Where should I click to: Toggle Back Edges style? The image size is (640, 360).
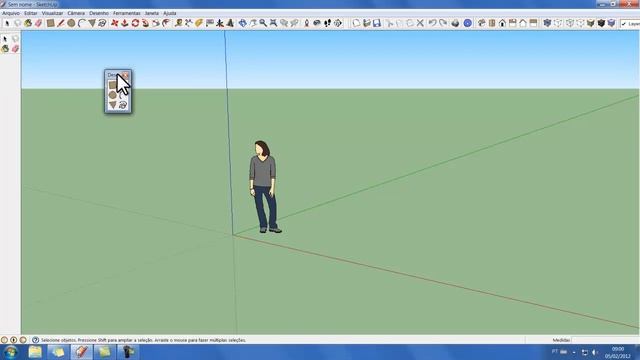(x=558, y=23)
